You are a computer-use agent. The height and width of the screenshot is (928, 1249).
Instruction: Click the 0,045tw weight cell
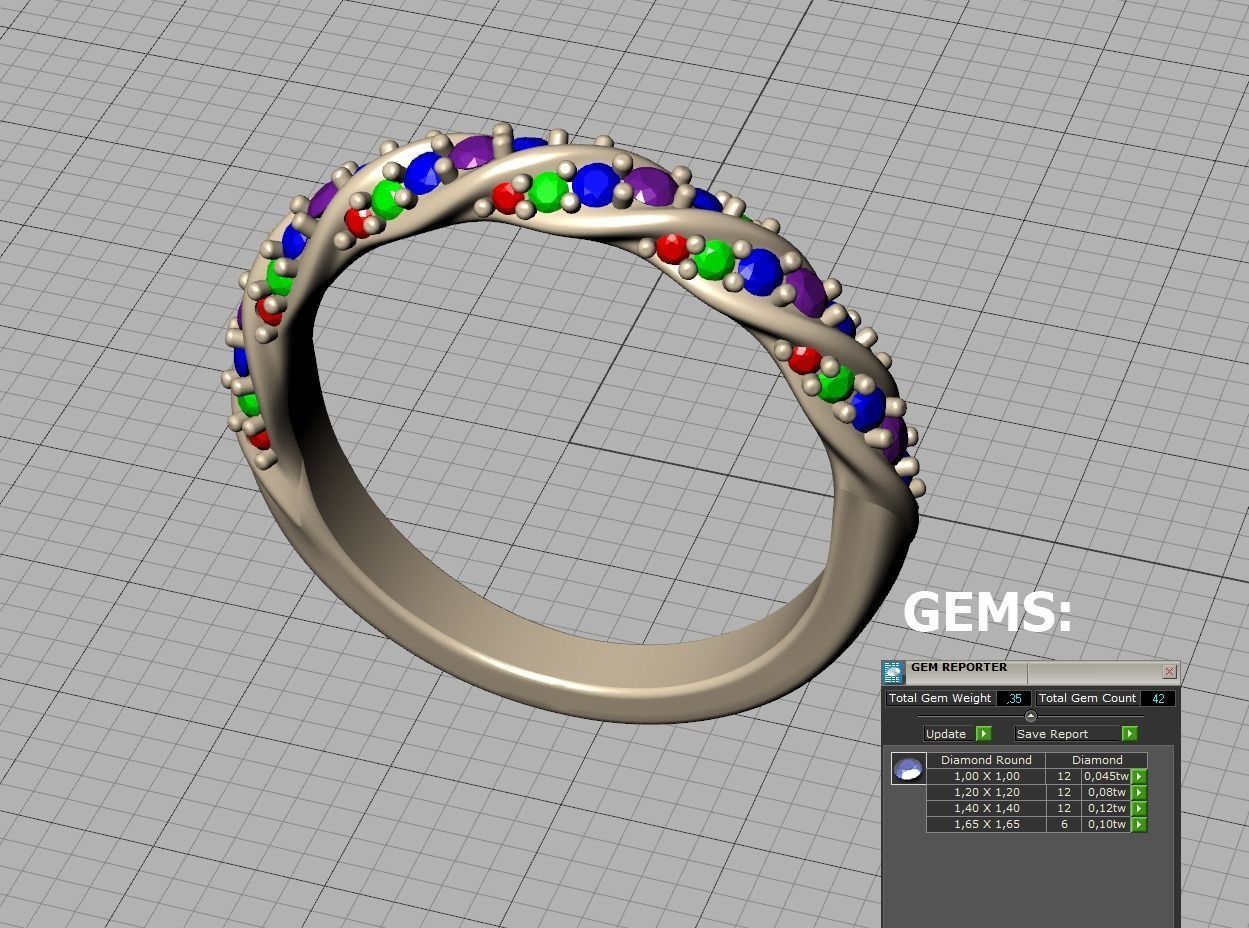[x=1106, y=776]
